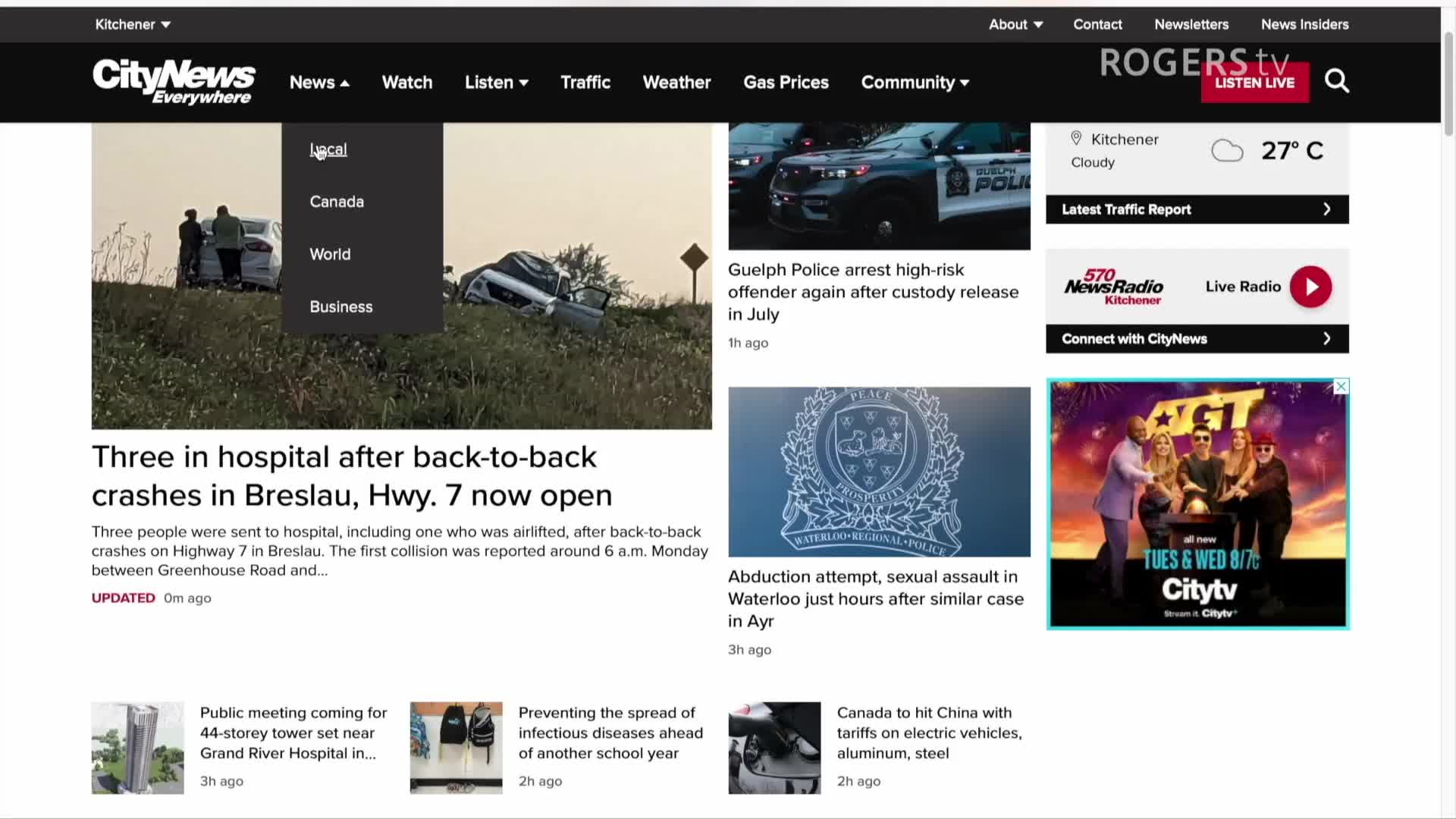
Task: Click the Kitchener location pin icon
Action: pyautogui.click(x=1076, y=139)
